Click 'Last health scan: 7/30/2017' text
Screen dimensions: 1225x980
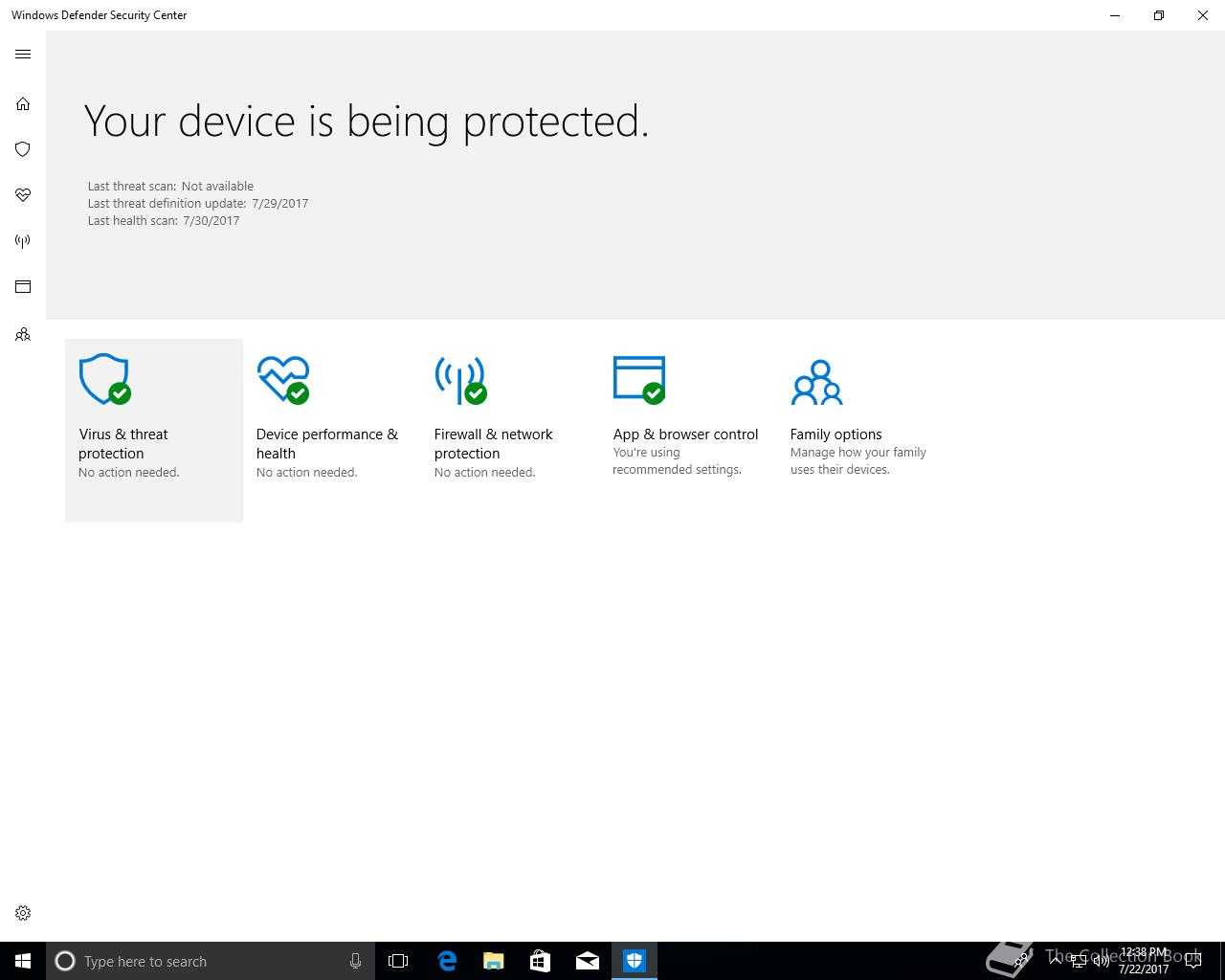[x=164, y=221]
